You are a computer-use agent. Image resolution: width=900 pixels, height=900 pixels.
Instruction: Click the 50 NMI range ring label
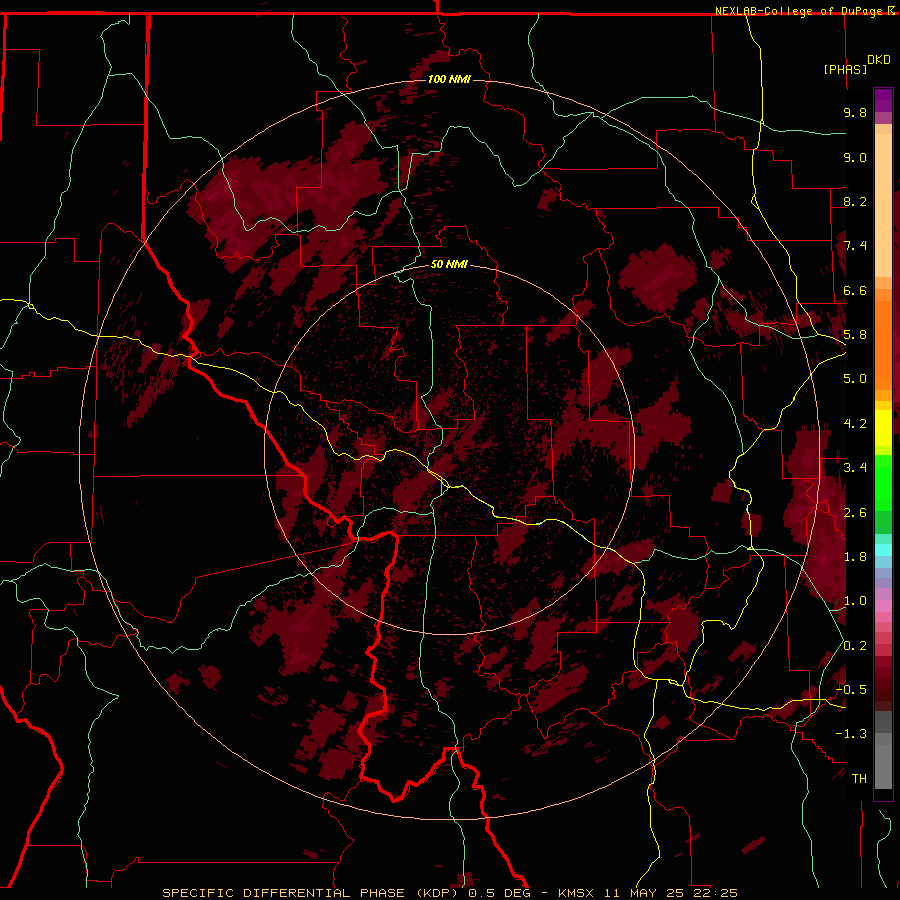coord(449,264)
